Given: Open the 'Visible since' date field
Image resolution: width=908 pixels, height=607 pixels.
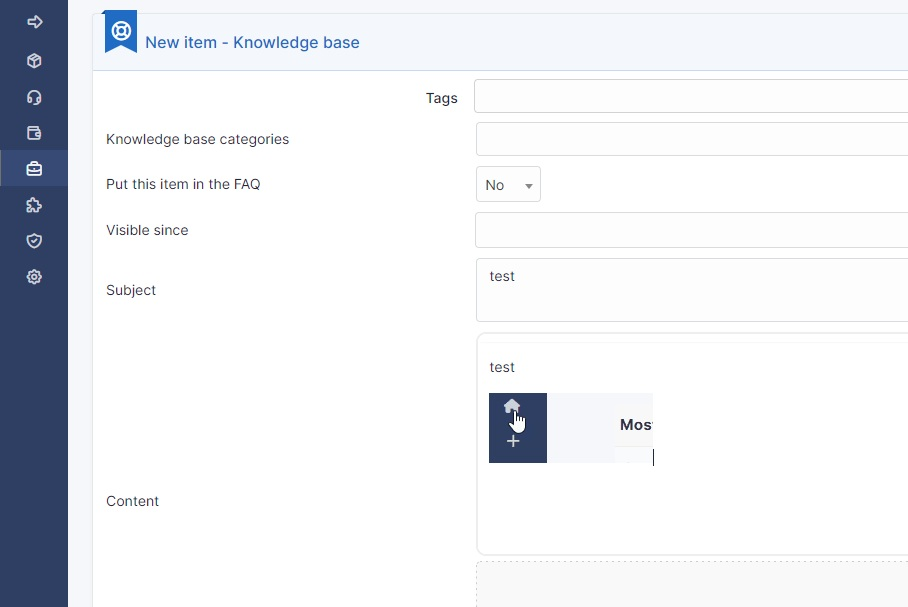Looking at the screenshot, I should [690, 230].
